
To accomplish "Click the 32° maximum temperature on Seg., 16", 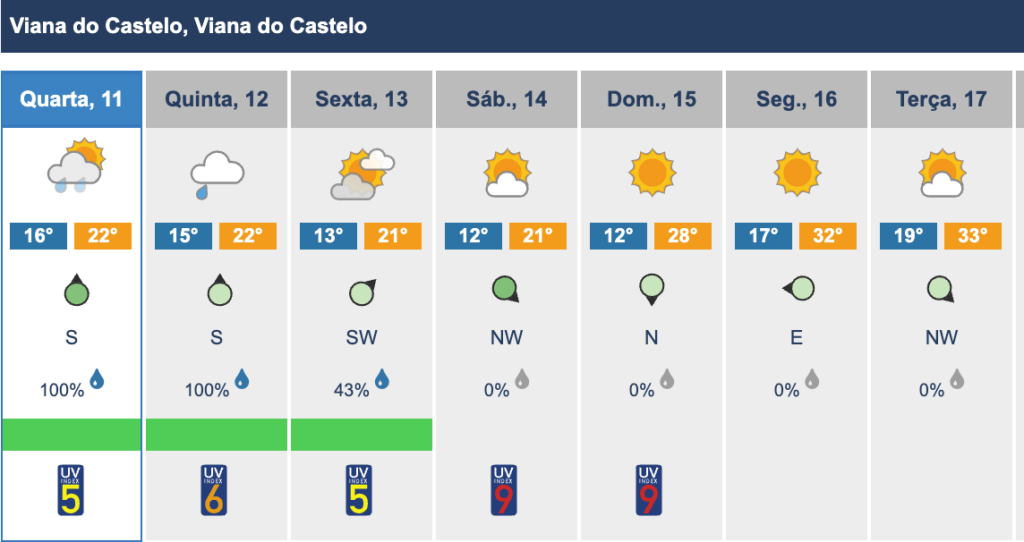I will [x=827, y=236].
